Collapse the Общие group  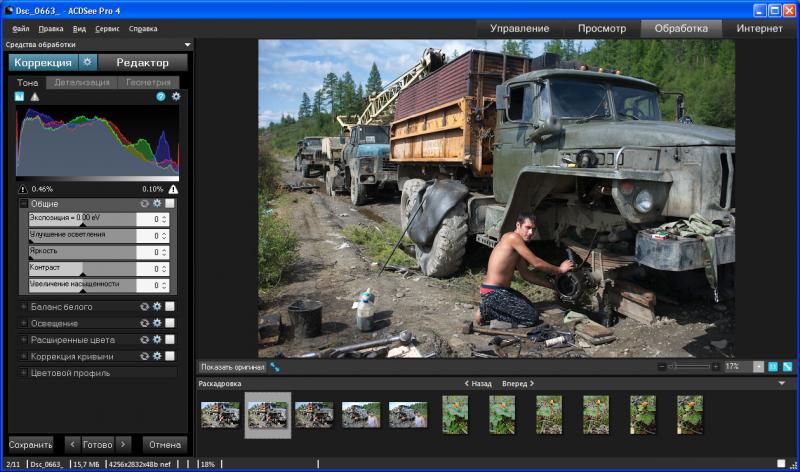(23, 204)
